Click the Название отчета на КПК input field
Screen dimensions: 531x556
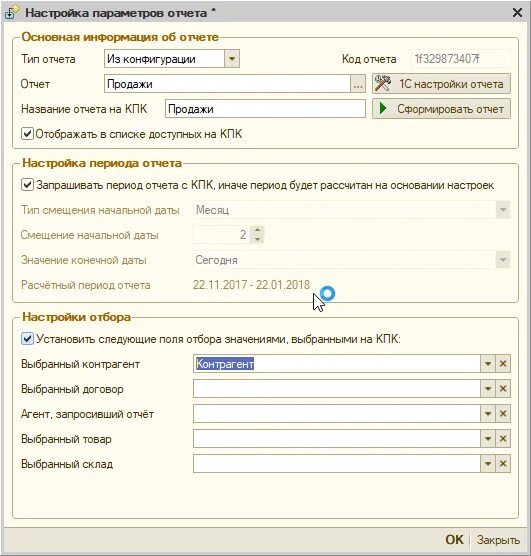[x=265, y=109]
